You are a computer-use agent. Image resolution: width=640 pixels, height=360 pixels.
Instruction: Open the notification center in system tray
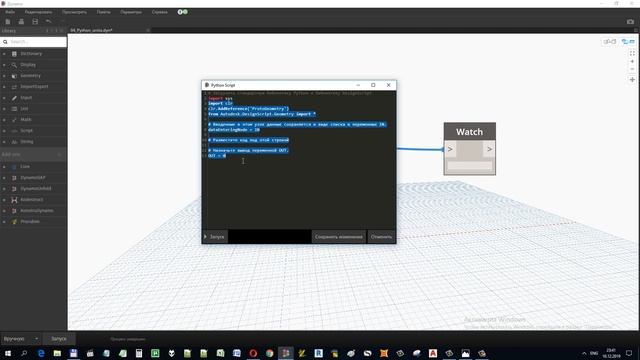629,353
